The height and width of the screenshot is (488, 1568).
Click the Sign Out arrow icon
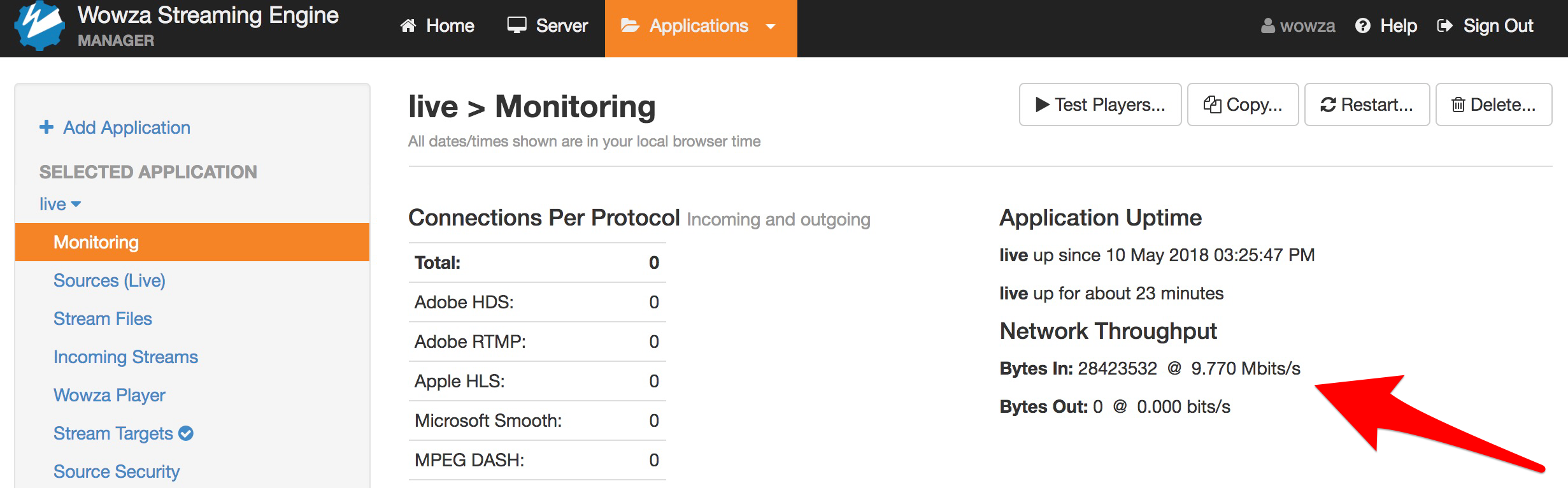point(1445,25)
